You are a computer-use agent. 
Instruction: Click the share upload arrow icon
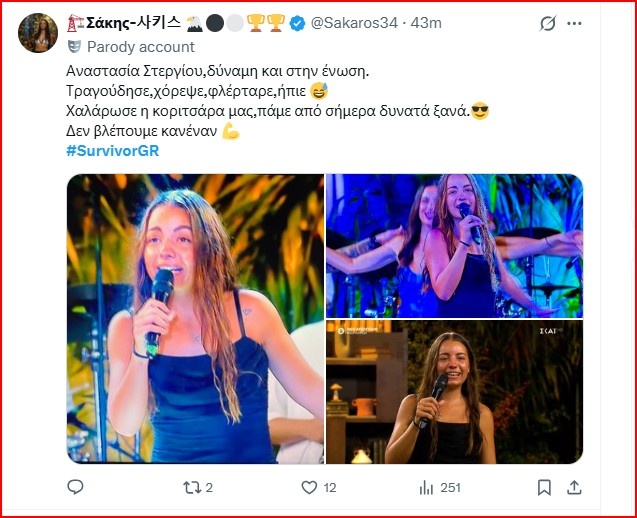click(576, 488)
